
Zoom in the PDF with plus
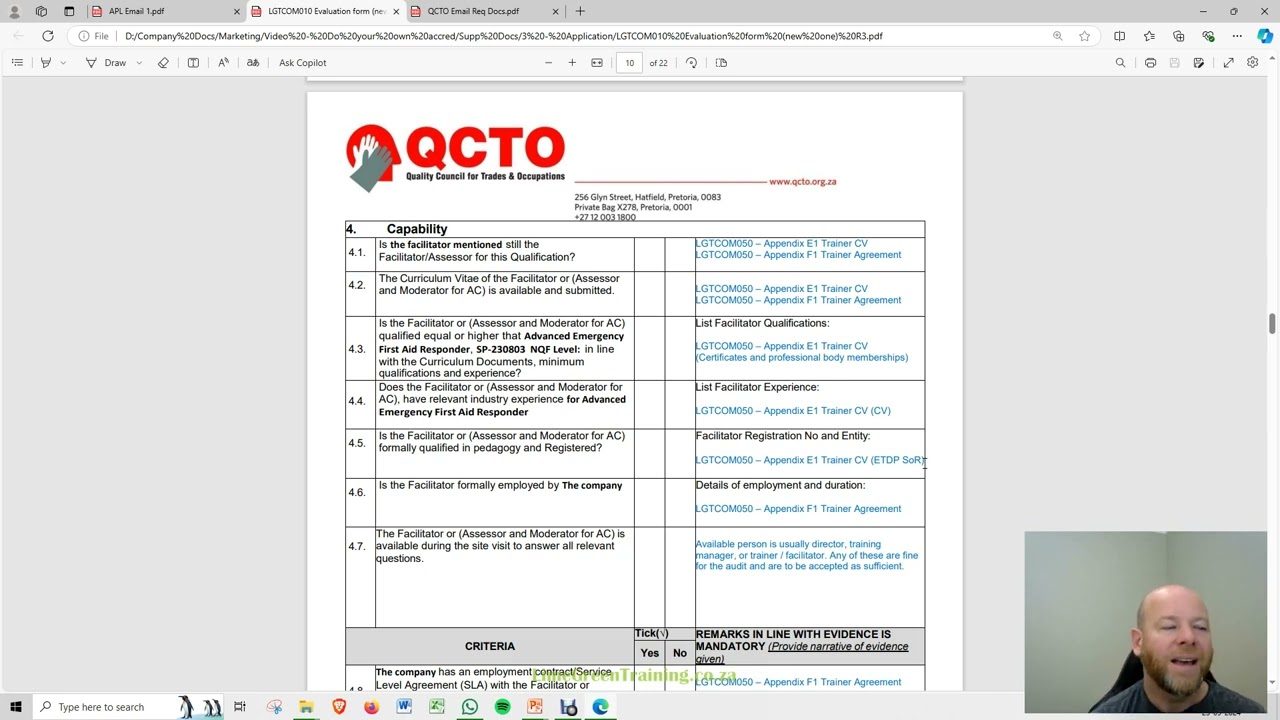(x=572, y=62)
